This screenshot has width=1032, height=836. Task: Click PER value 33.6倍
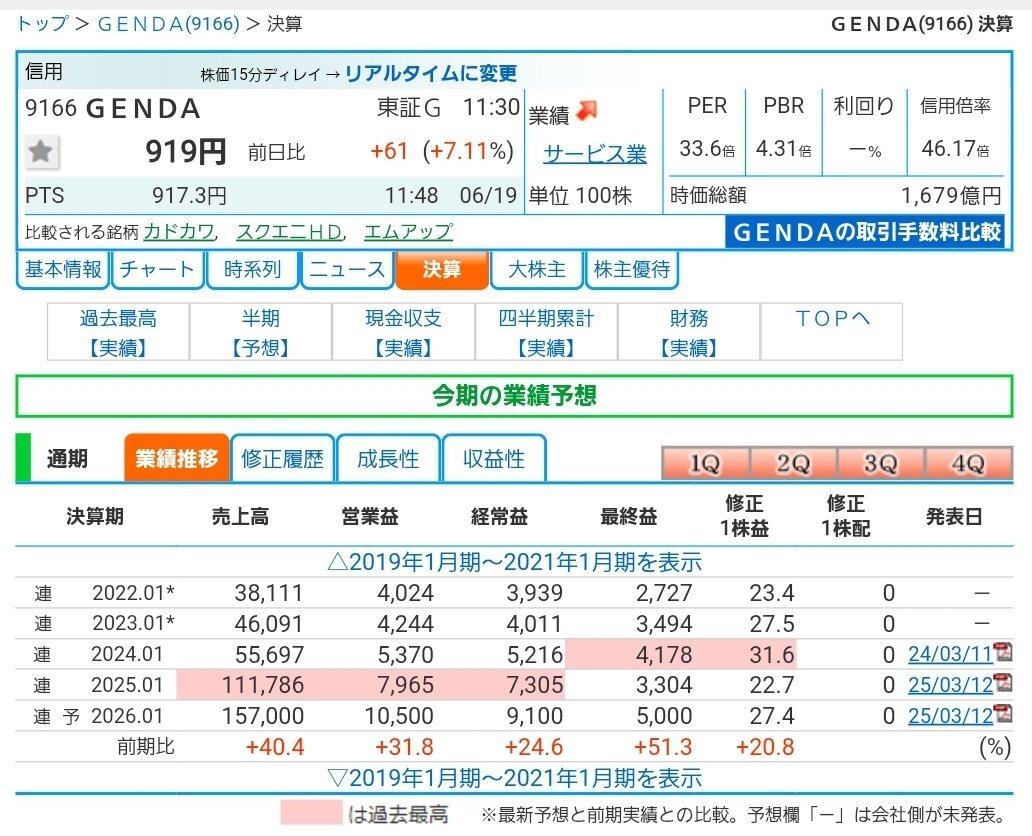[x=707, y=149]
